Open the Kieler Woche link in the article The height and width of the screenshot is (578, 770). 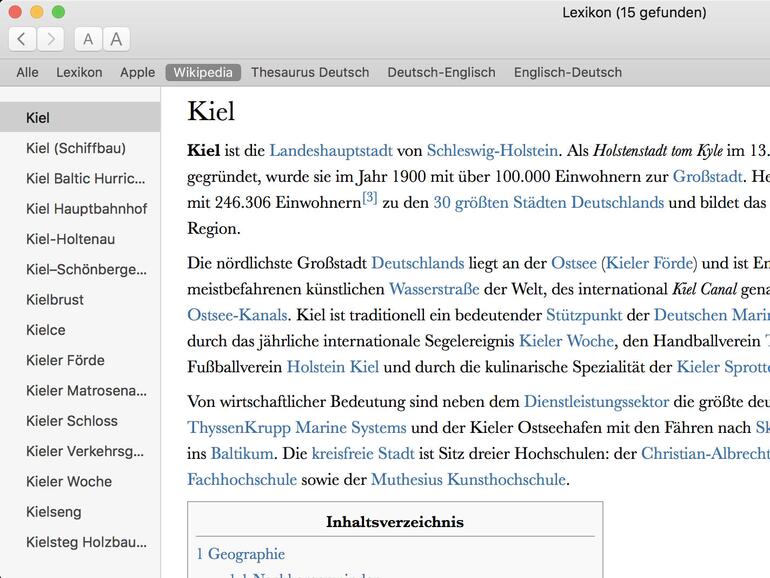click(566, 341)
